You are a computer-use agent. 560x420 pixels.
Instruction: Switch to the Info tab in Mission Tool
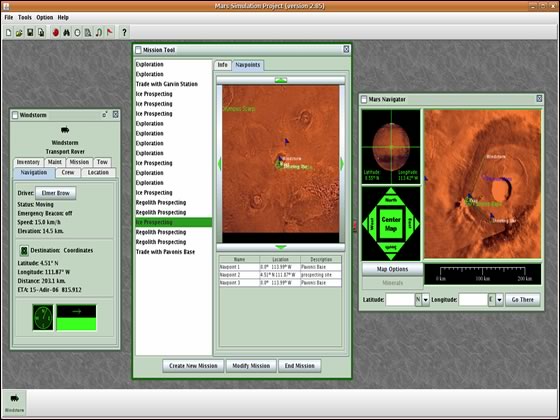point(222,65)
